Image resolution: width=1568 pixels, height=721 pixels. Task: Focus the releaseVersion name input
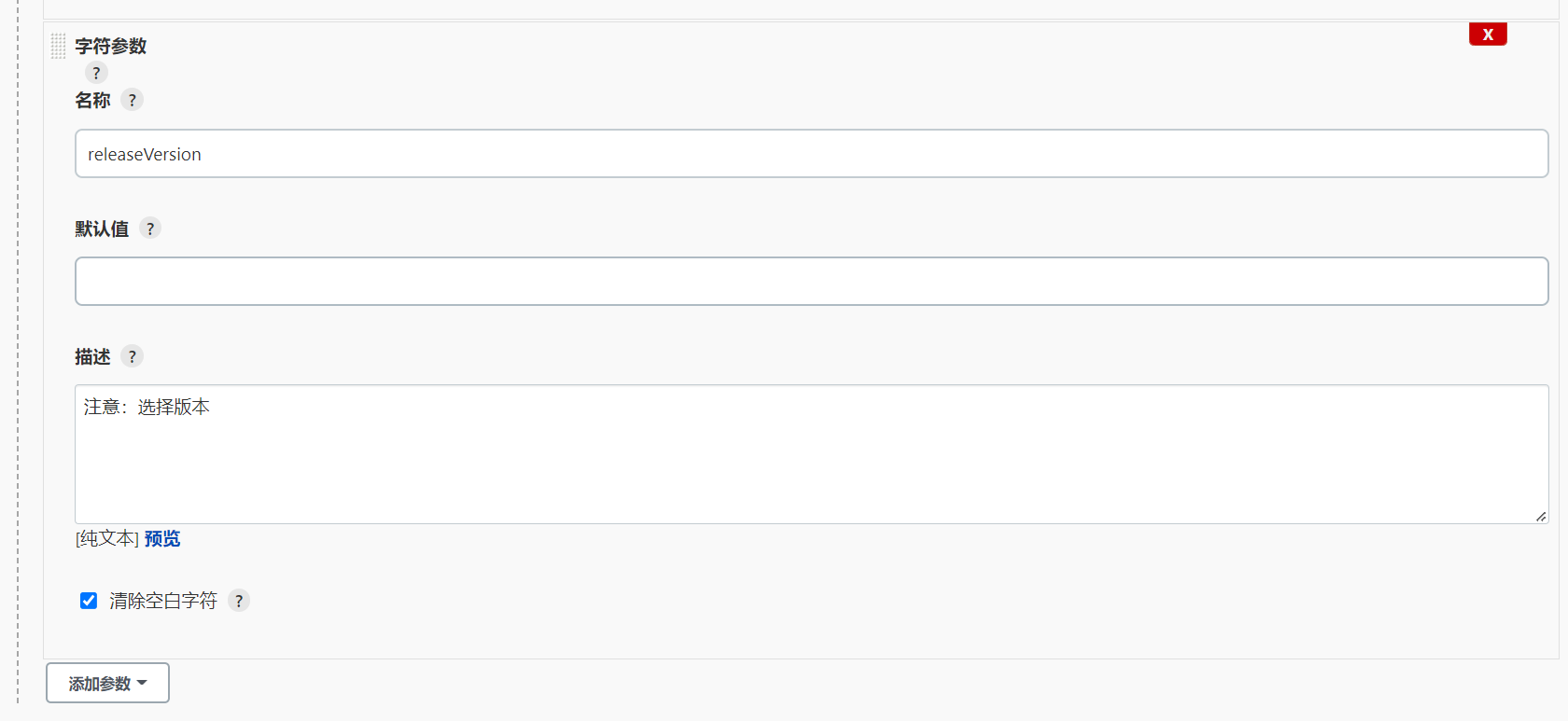(811, 154)
